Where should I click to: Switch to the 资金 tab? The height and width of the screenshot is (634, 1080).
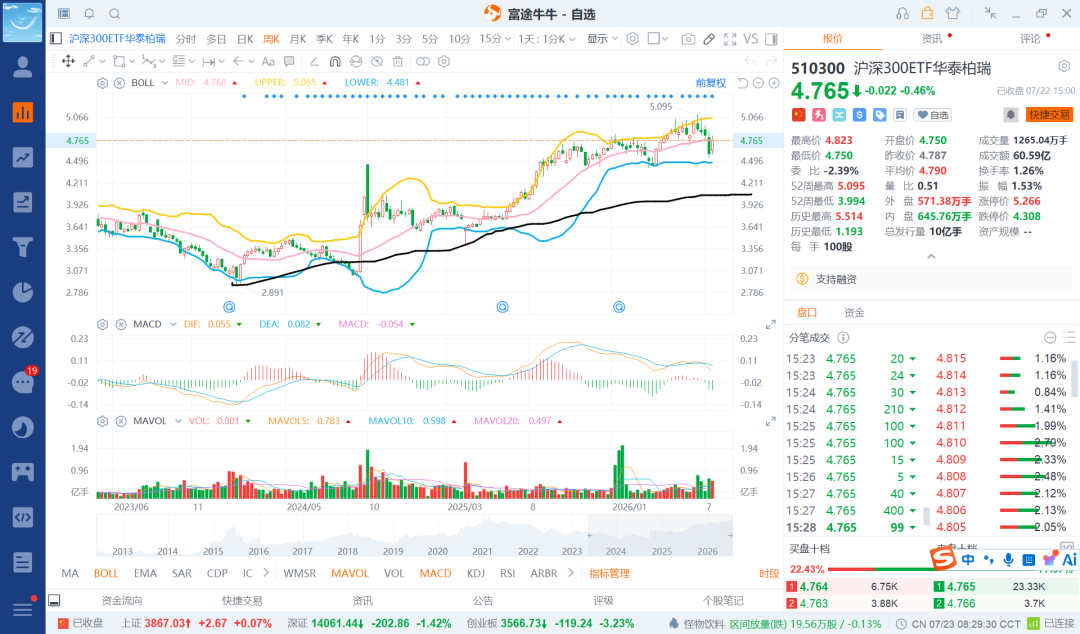click(854, 312)
